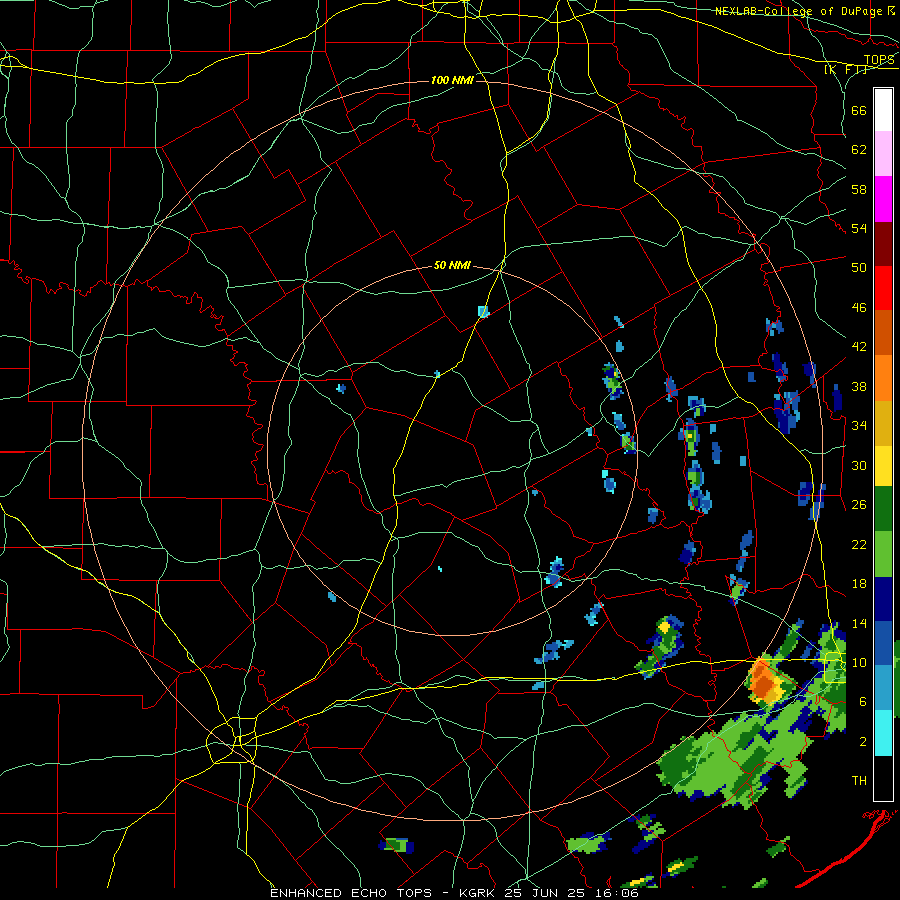Image resolution: width=900 pixels, height=900 pixels.
Task: Click the "NEXLAB-College of DuPage" header text
Action: click(x=798, y=11)
